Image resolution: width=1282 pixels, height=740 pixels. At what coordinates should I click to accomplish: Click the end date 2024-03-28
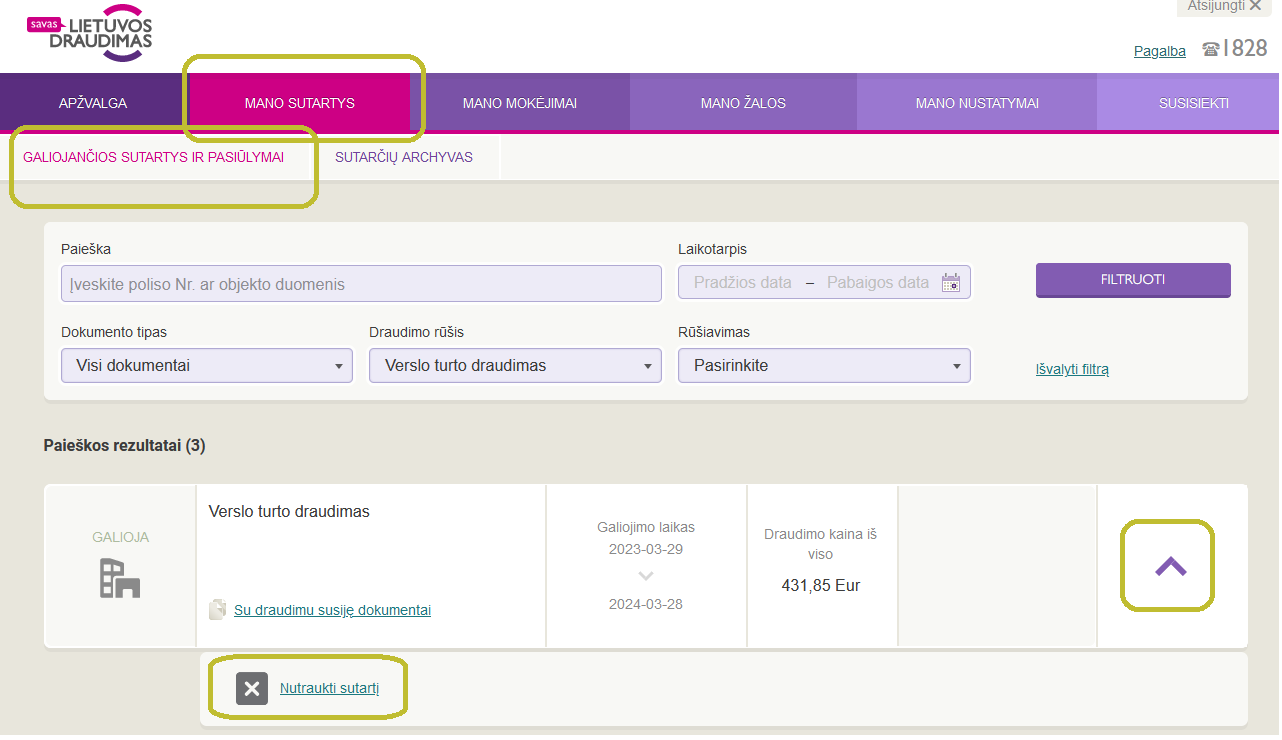point(646,604)
